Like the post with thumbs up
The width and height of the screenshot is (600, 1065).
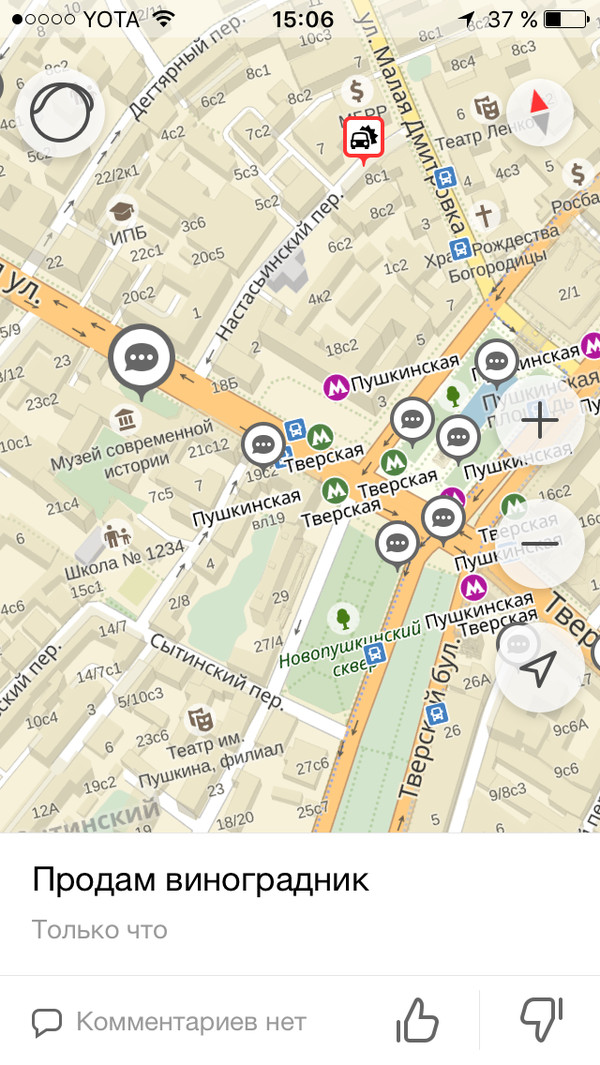(417, 1020)
